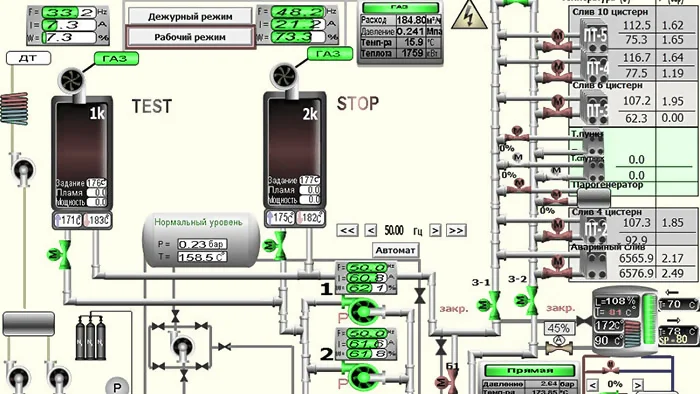Image resolution: width=700 pixels, height=394 pixels.
Task: Click the Слив 10 цистерн 112.5 value
Action: [637, 25]
